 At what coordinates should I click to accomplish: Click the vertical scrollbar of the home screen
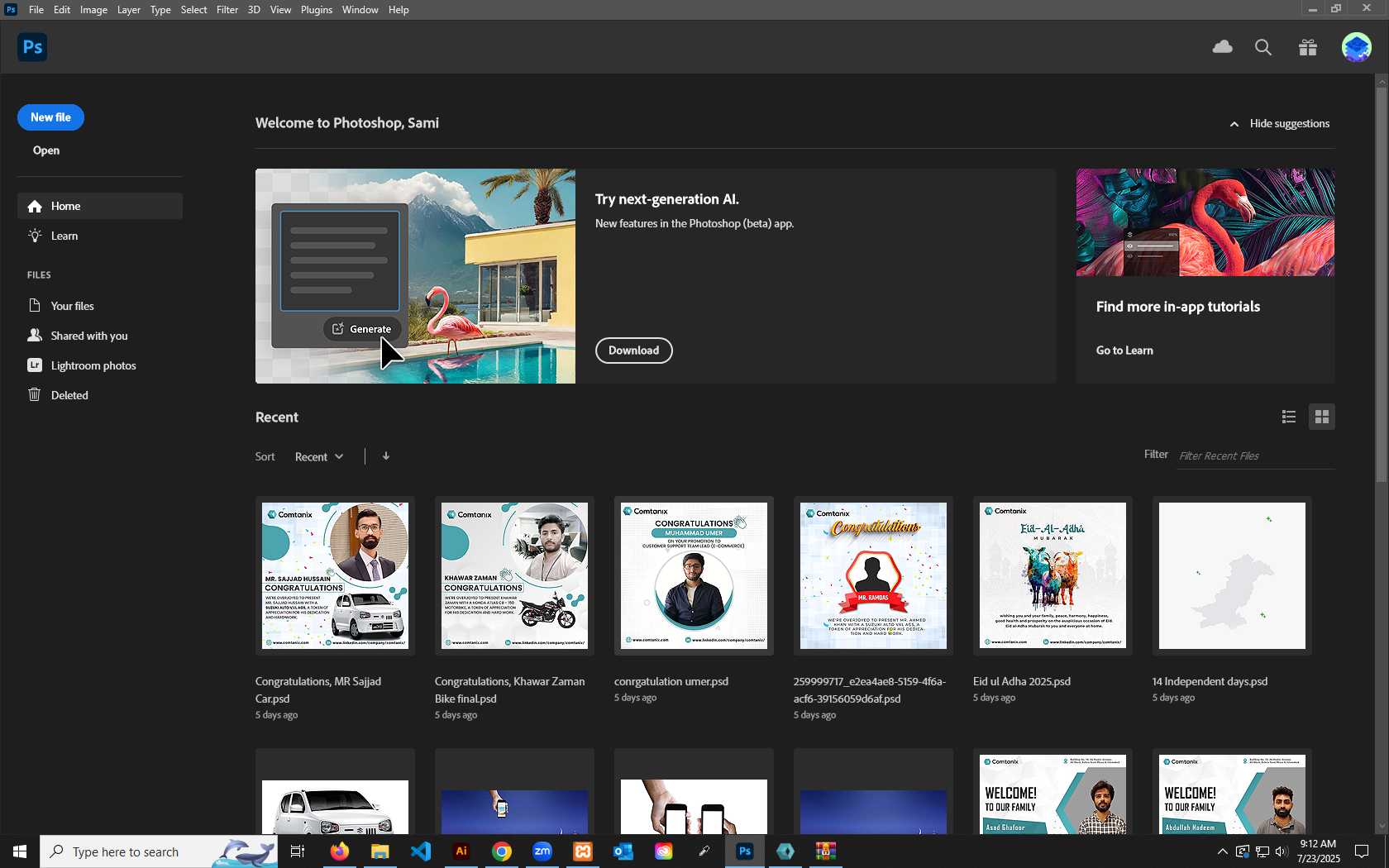(1381, 285)
